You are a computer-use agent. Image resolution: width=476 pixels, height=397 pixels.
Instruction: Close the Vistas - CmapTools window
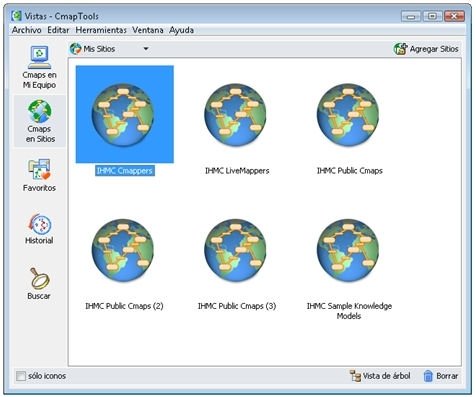point(454,16)
